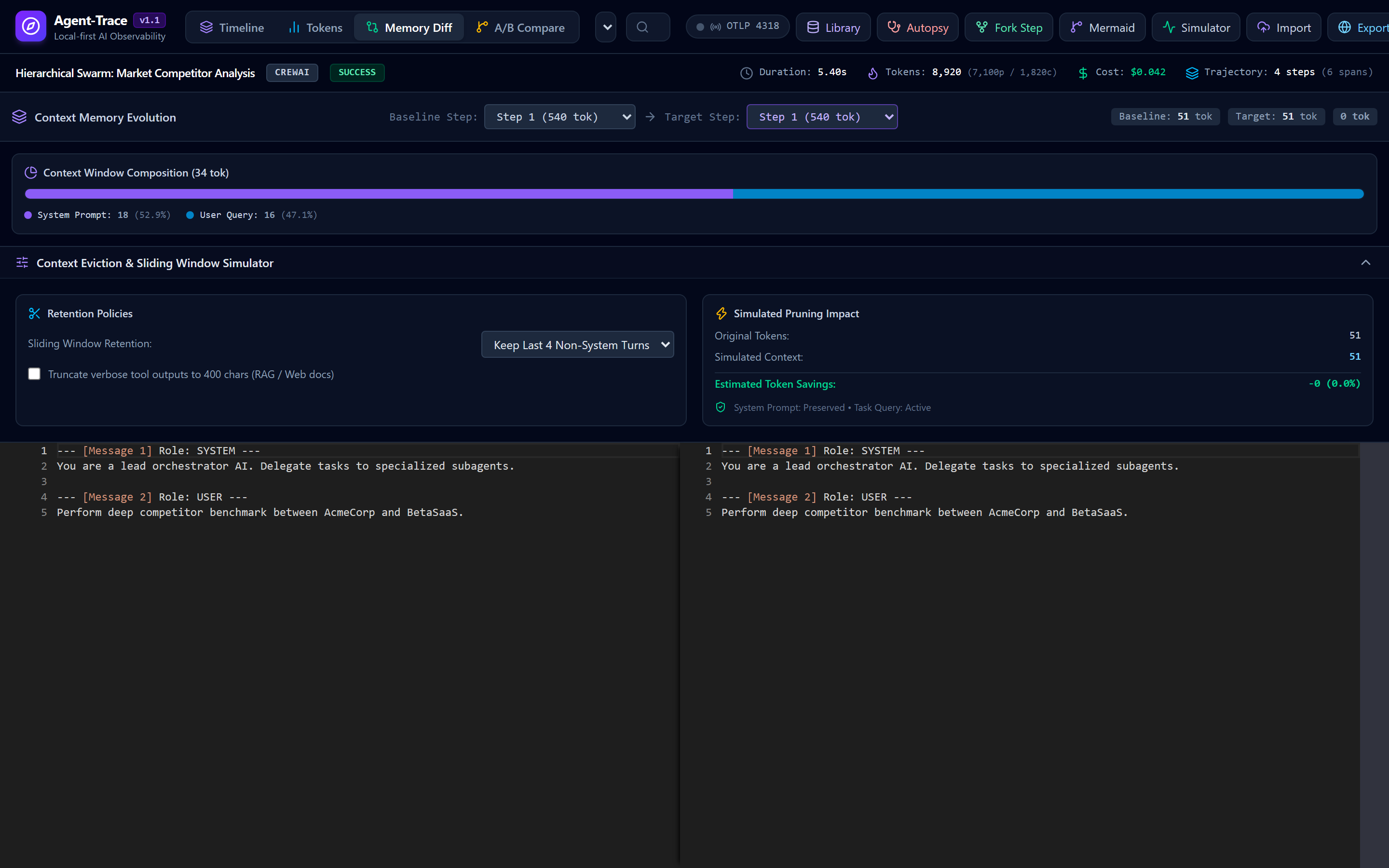This screenshot has width=1389, height=868.
Task: Click the Context Memory Evolution layers icon
Action: (x=19, y=117)
